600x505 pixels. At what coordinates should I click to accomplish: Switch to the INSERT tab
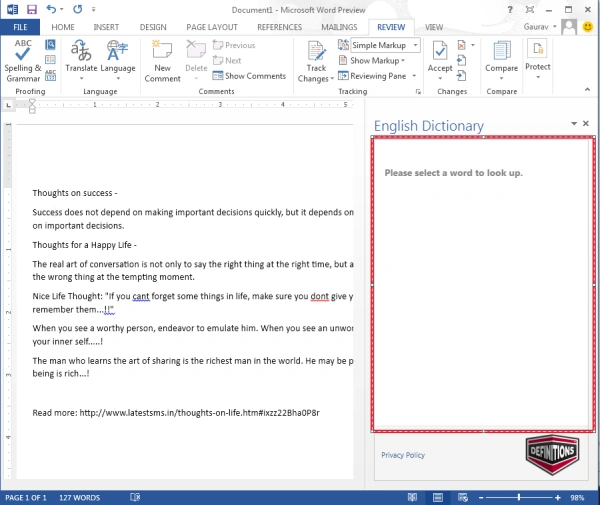106,27
